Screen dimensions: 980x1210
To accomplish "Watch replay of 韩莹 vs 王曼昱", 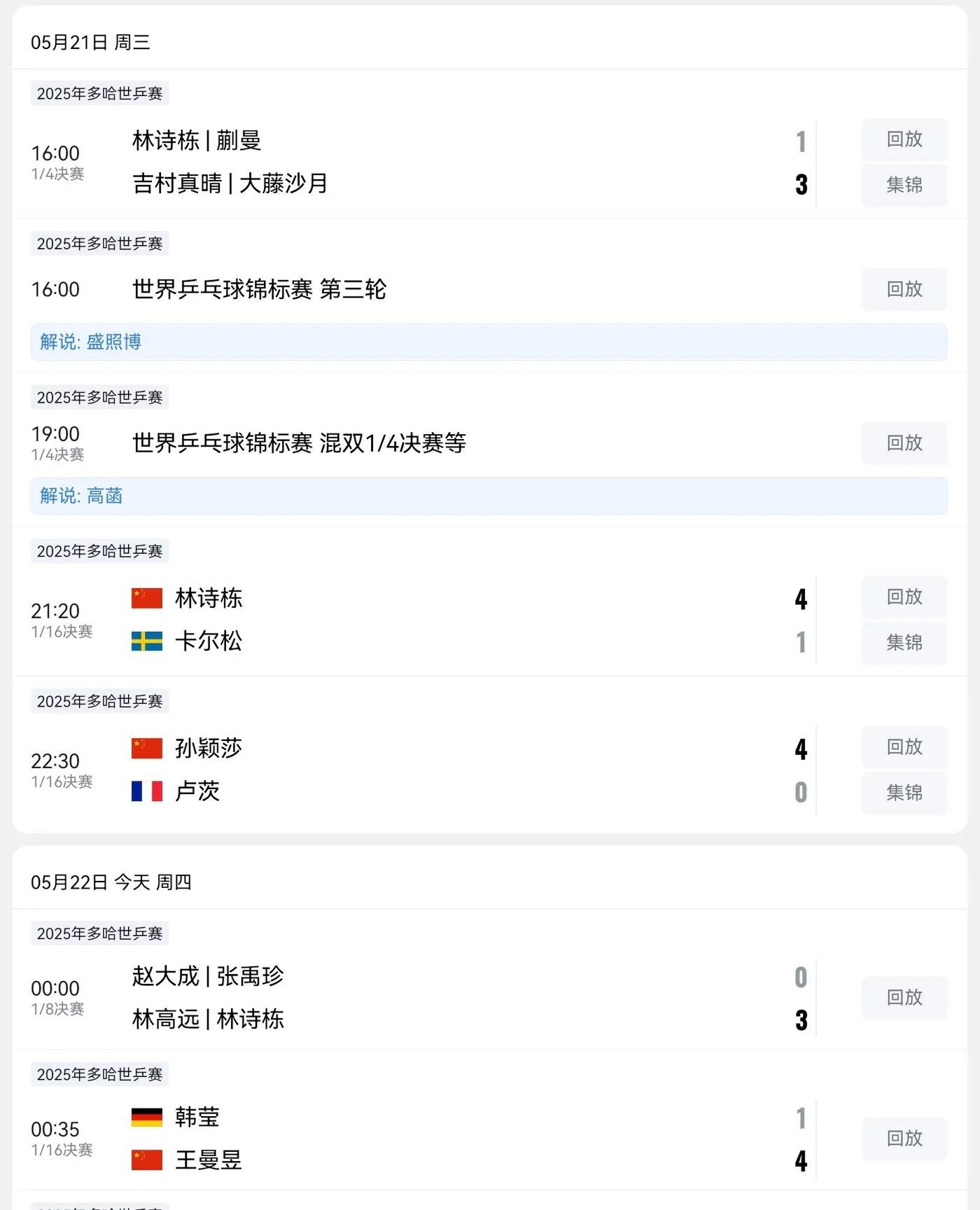I will [x=904, y=1139].
